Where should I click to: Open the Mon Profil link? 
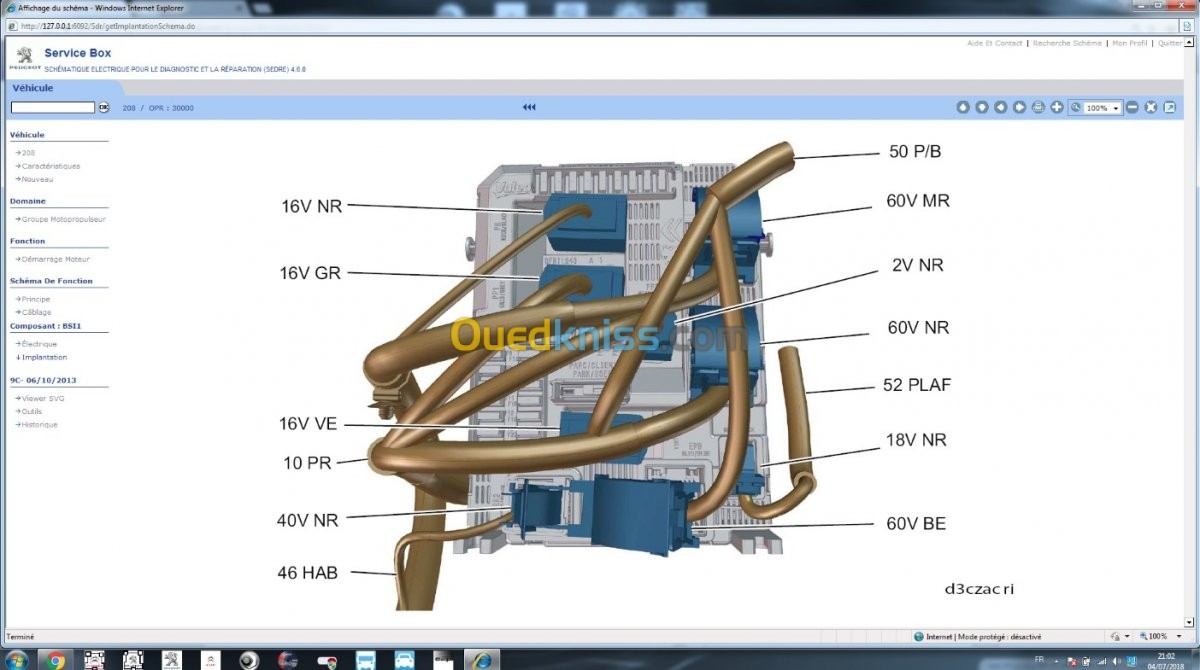1130,43
